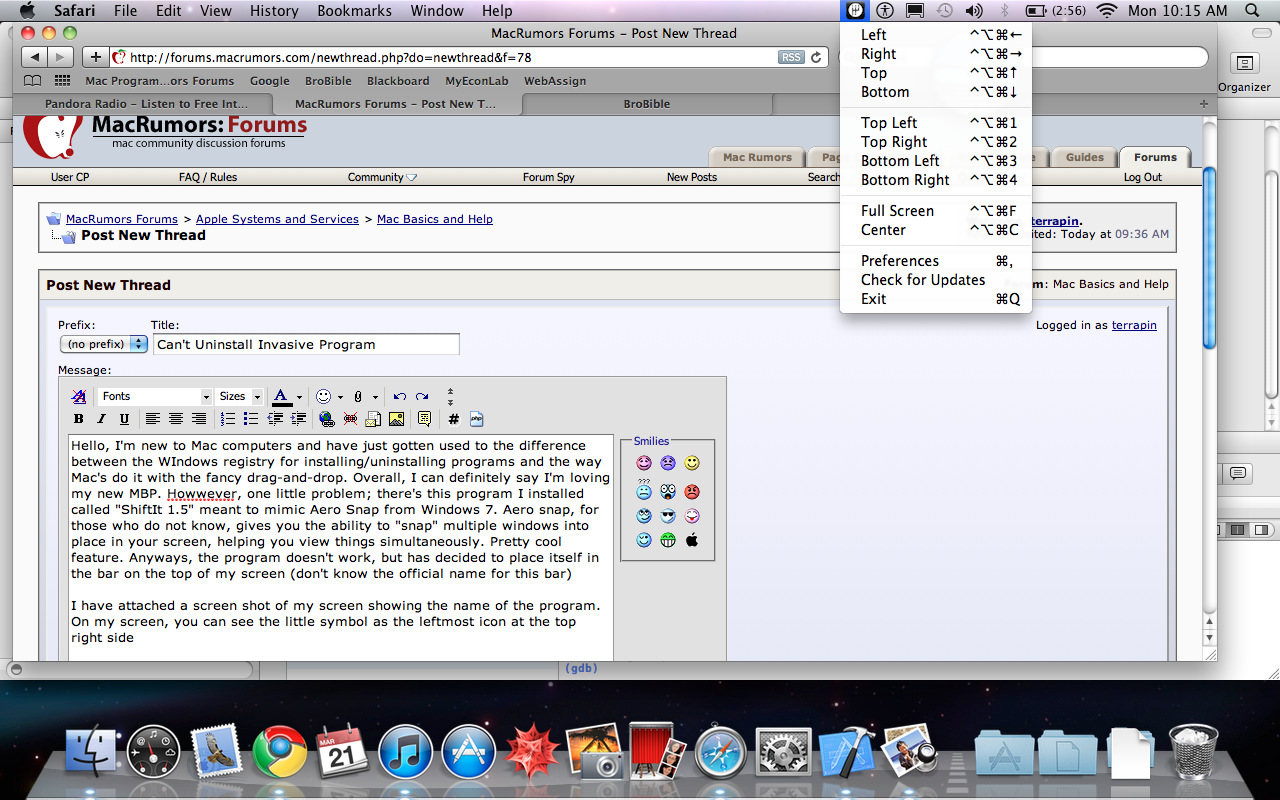Click the Safari vertical scrollbar thumb
This screenshot has width=1280, height=800.
tap(1209, 258)
